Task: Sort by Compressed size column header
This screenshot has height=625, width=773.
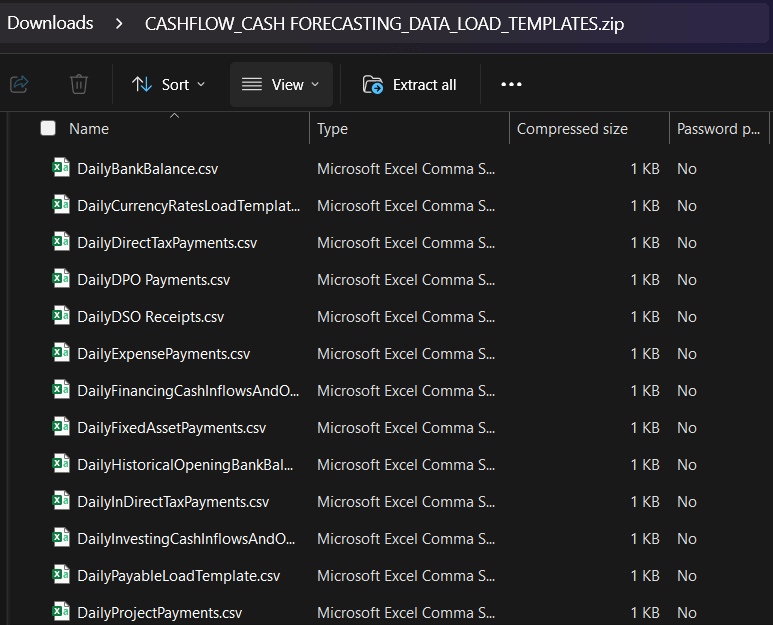Action: coord(572,129)
